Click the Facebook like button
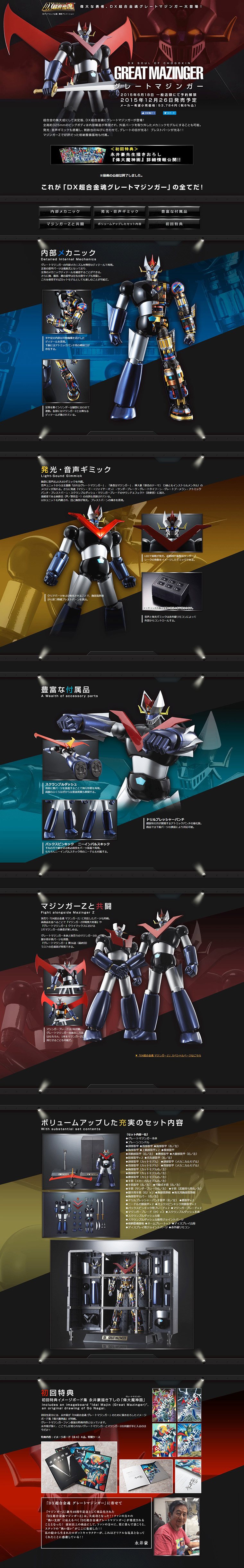This screenshot has width=244, height=1568. (x=148, y=112)
